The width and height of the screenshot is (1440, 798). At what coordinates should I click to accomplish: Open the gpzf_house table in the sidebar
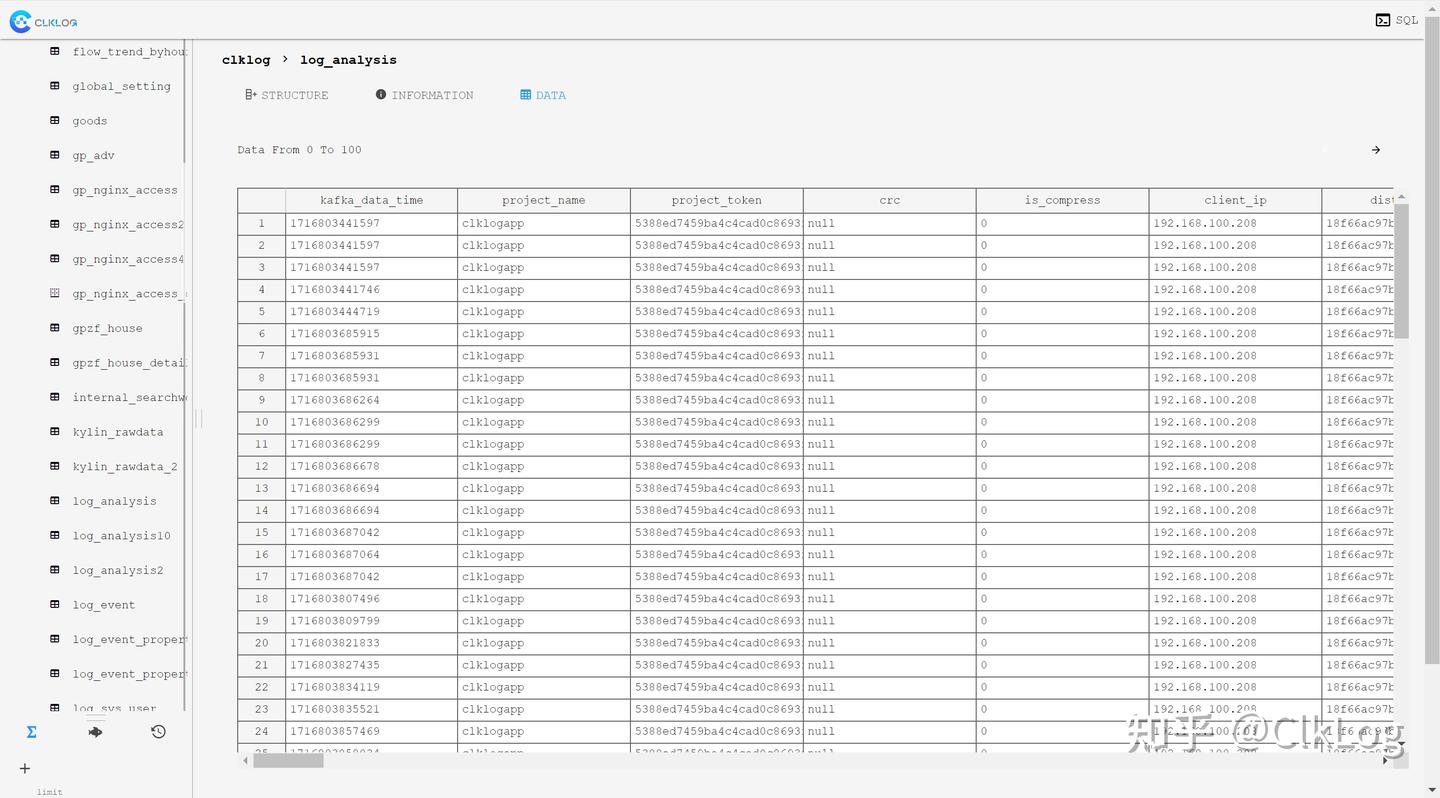(x=107, y=328)
